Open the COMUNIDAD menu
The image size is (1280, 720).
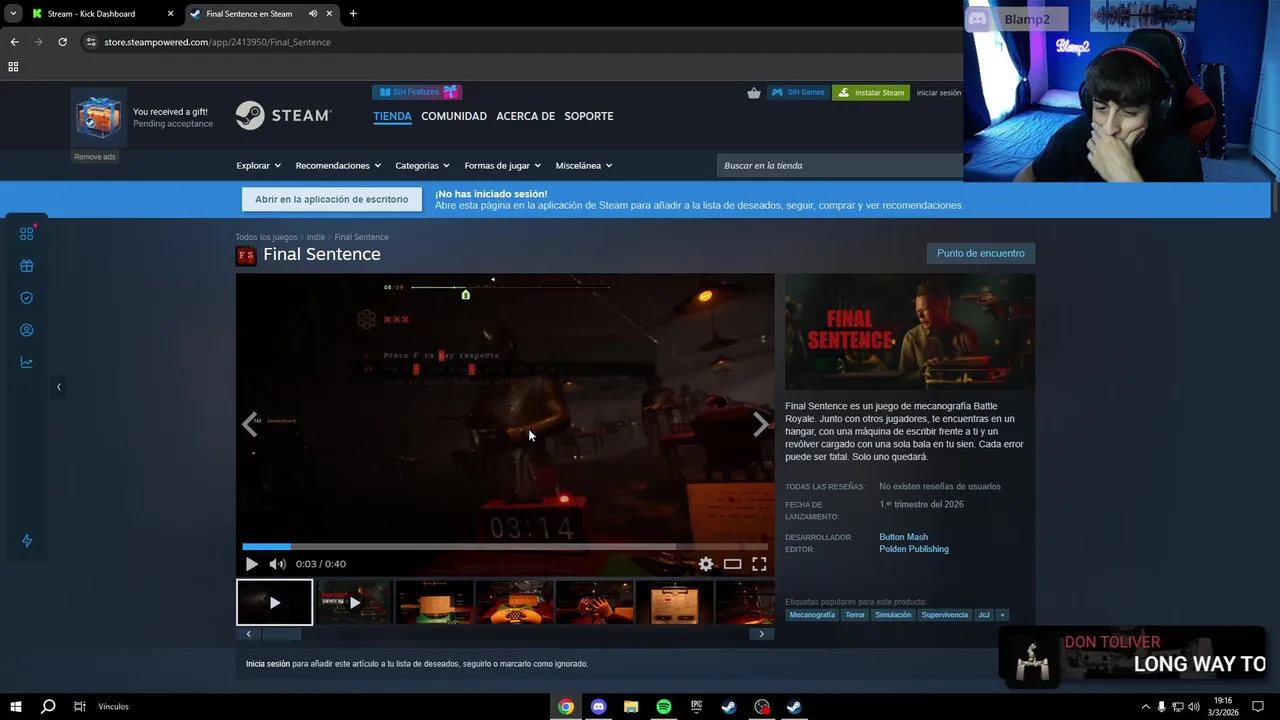point(454,116)
